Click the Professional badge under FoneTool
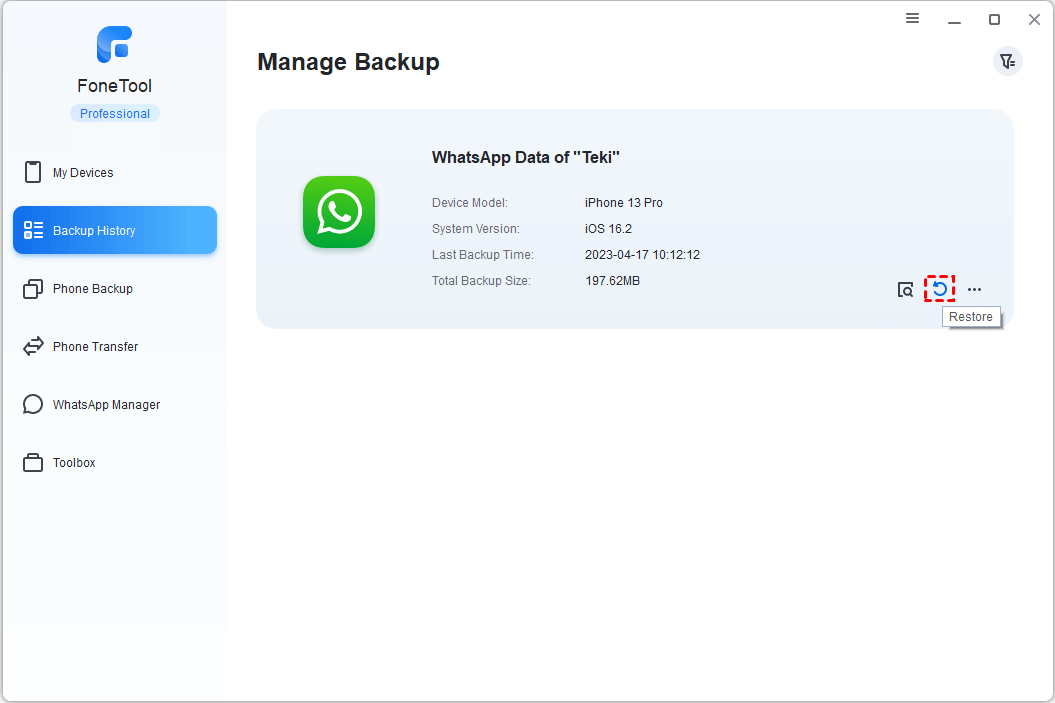This screenshot has width=1055, height=703. click(114, 113)
